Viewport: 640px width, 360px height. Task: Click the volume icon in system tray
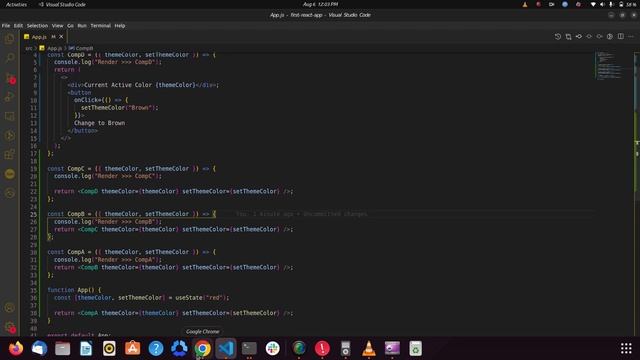pos(602,4)
